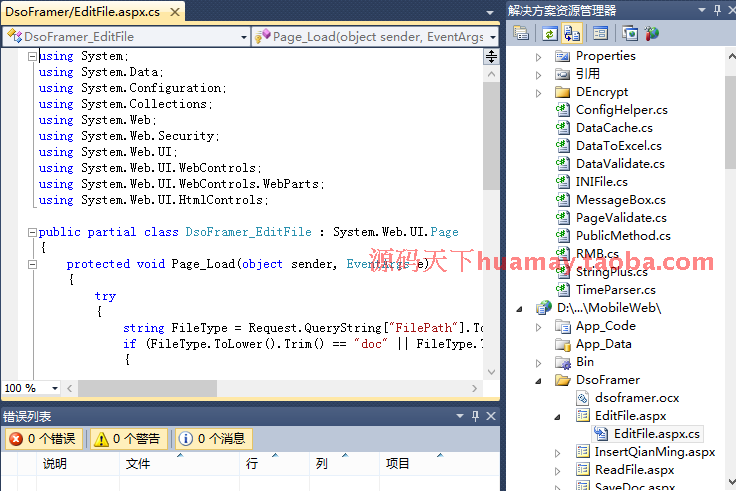Click the Refresh icon in Solution Explorer
Image resolution: width=736 pixels, height=491 pixels.
click(x=550, y=33)
